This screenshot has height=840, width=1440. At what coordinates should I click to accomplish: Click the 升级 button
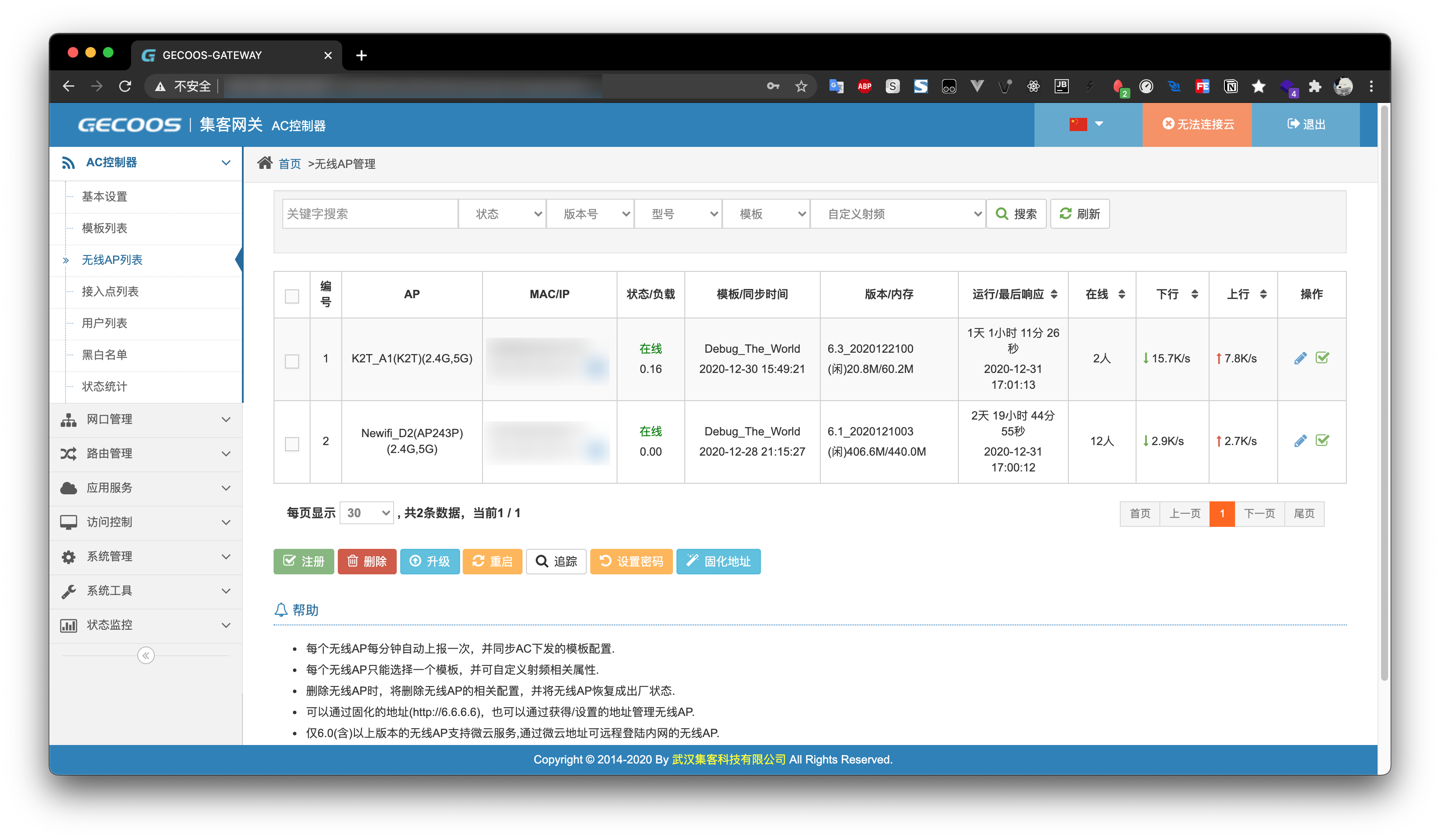click(x=430, y=561)
